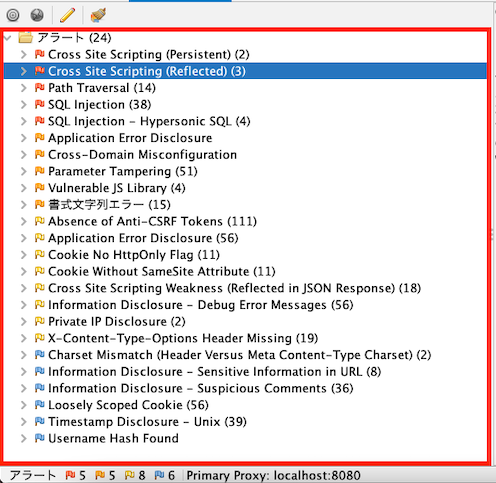Click yellow flag beside Private IP Disclosure
This screenshot has height=483, width=496.
coord(40,321)
